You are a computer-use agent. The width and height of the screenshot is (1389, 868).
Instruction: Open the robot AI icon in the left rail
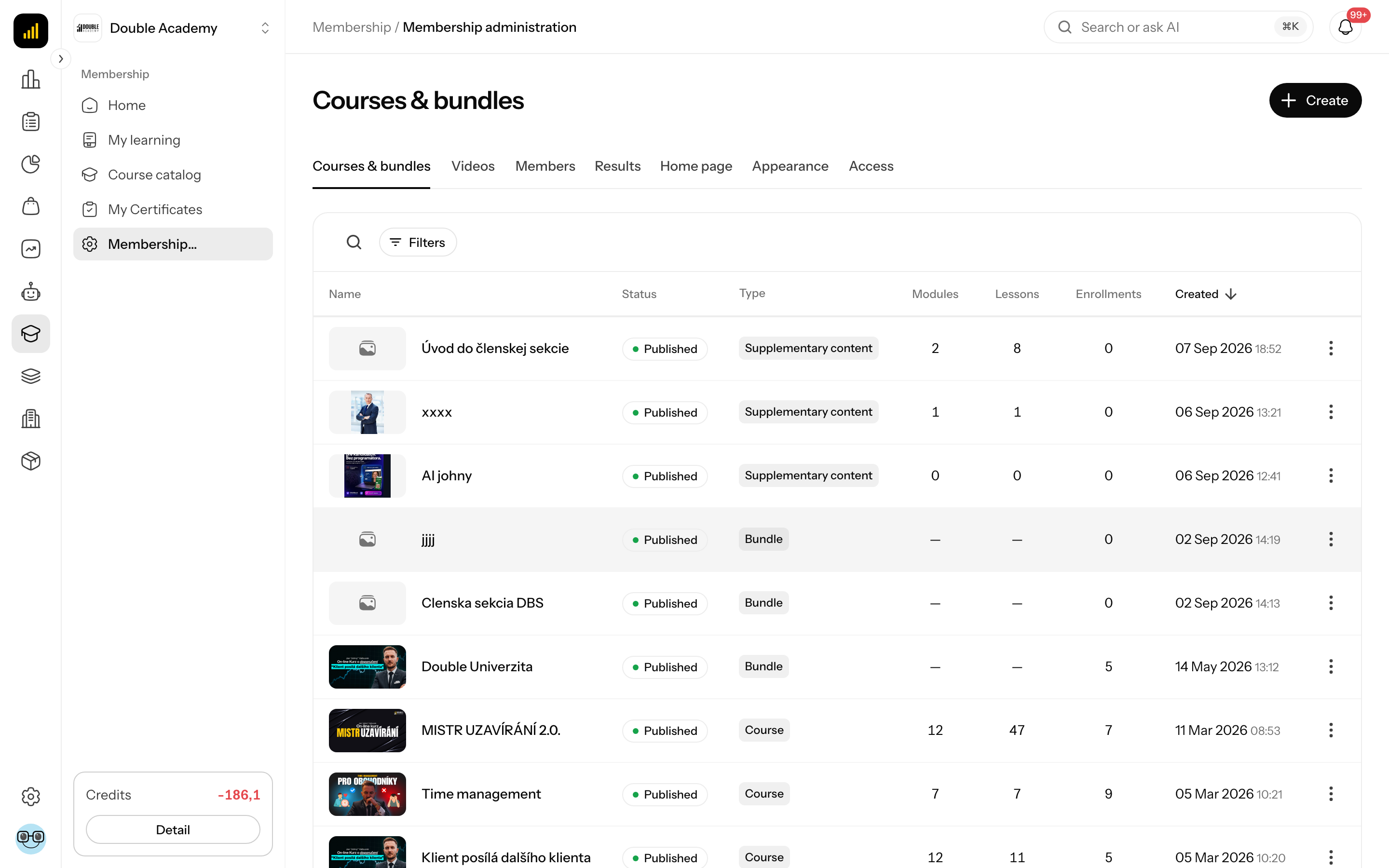(30, 292)
